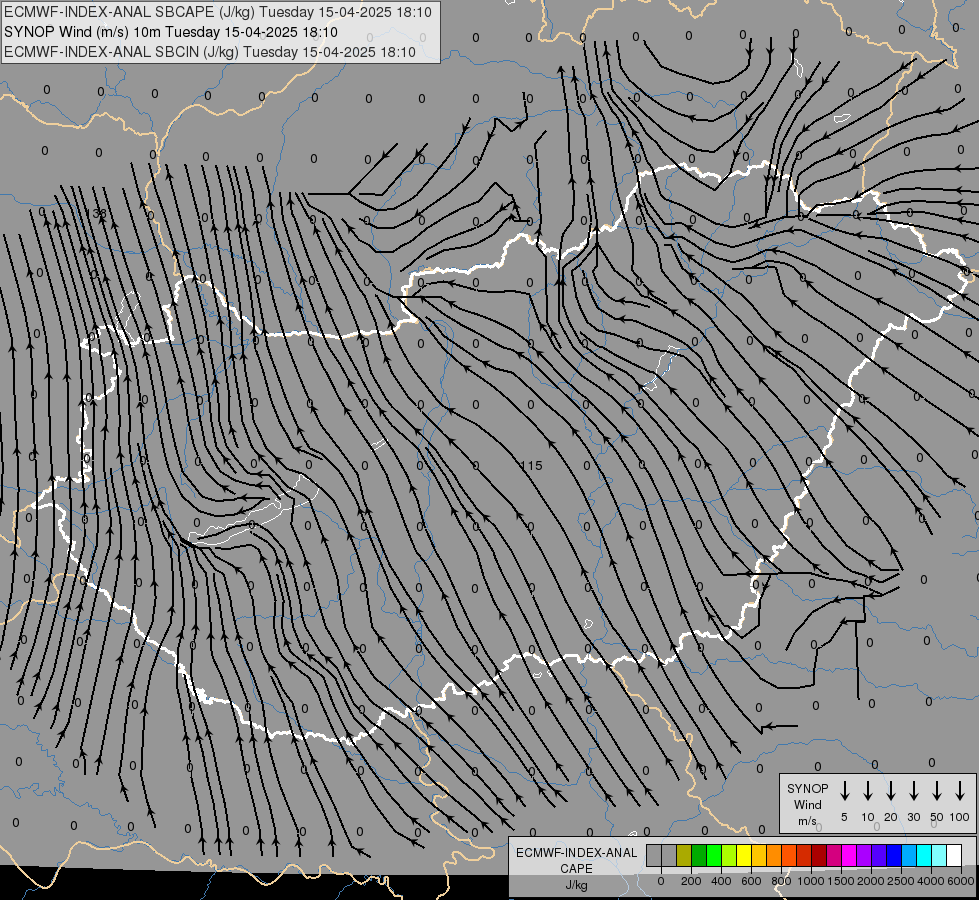Click the wind arrow for 10 m/s
The height and width of the screenshot is (900, 979).
tap(868, 790)
